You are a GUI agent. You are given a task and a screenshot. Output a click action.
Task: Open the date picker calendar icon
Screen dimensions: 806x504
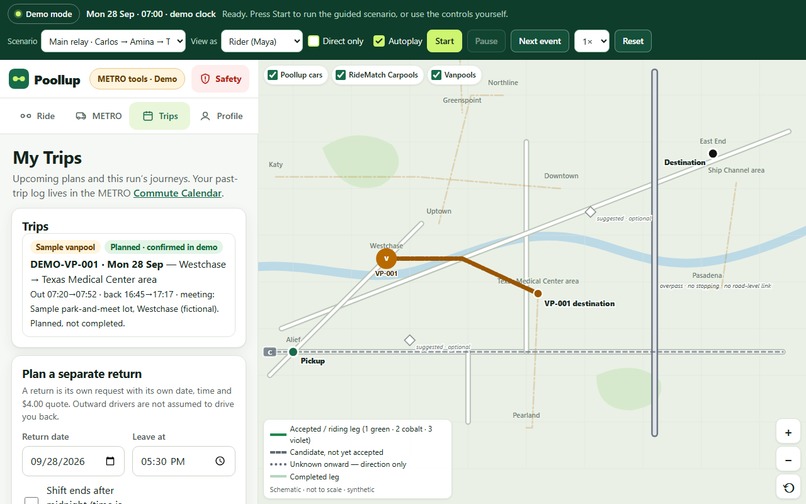coord(110,461)
